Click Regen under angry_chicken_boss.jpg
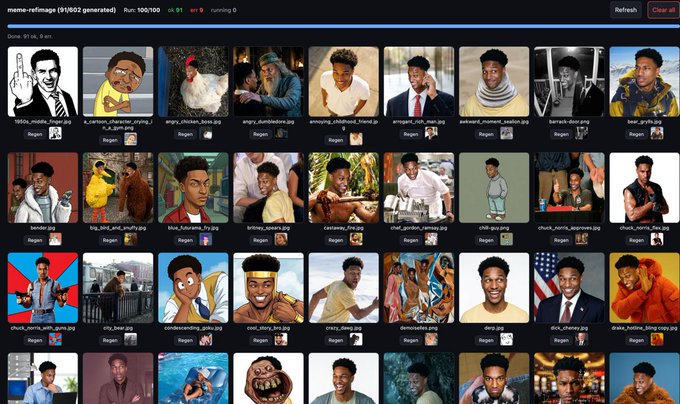680x404 pixels. point(185,134)
